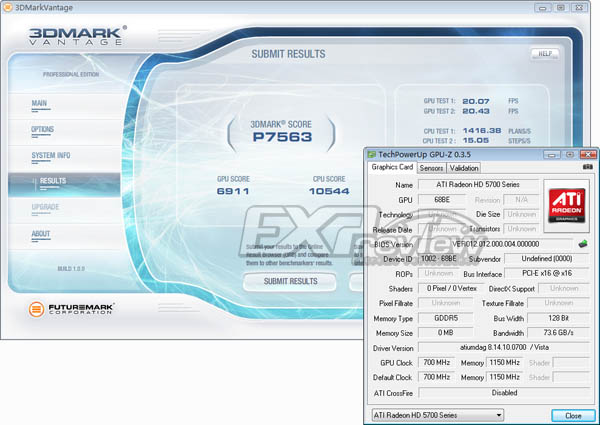Click the GPU 68BE field in GPU-Z
The image size is (600, 425).
tap(442, 200)
